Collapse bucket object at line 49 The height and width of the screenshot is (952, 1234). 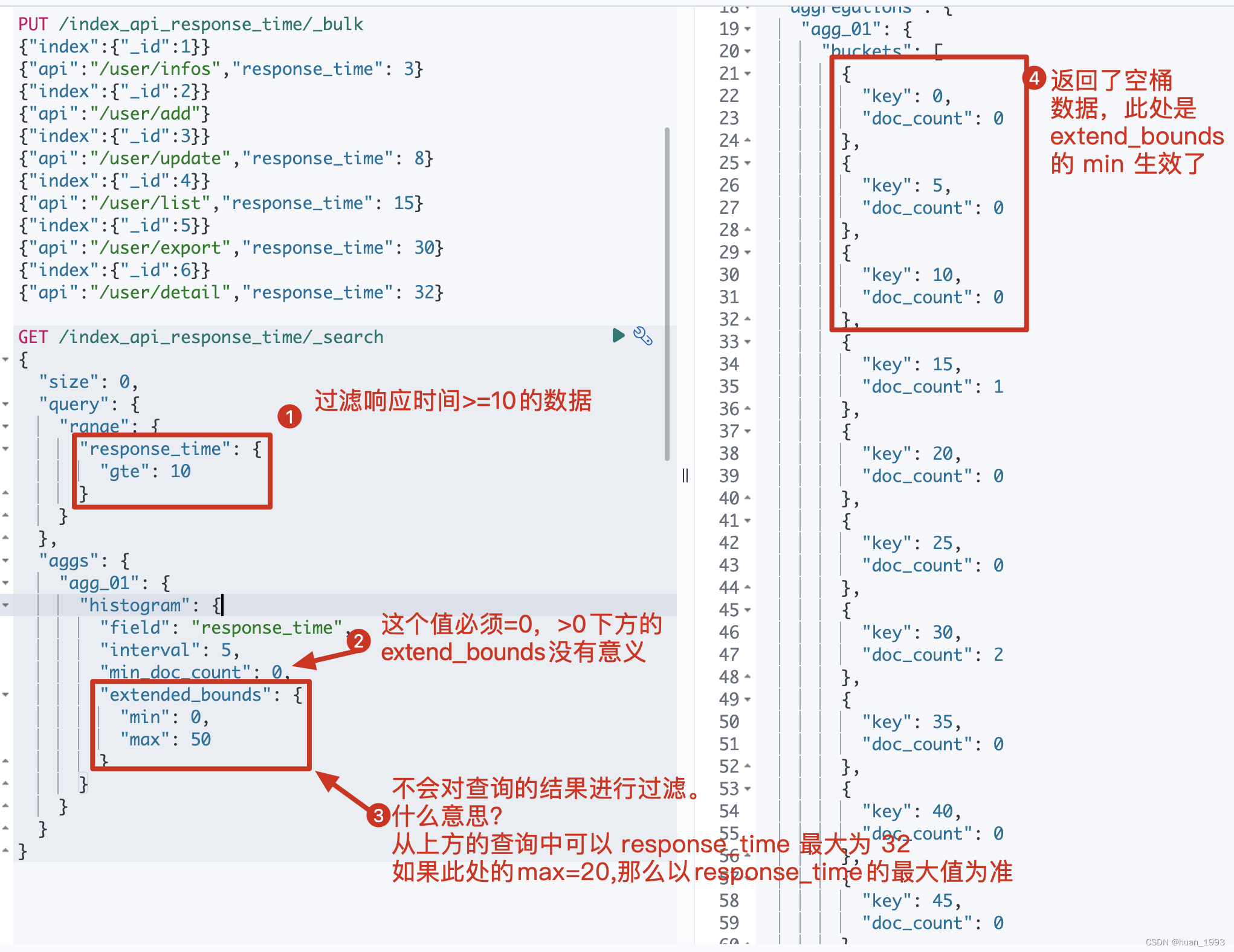pyautogui.click(x=748, y=700)
